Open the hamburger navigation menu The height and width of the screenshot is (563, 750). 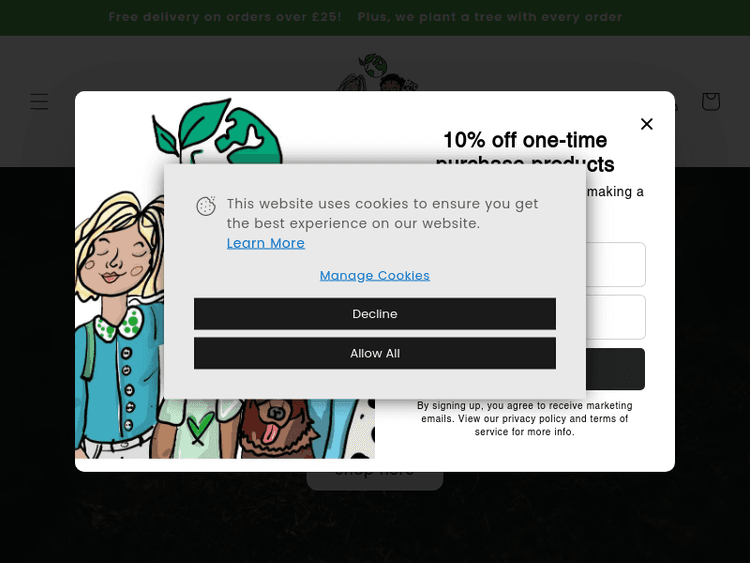point(39,101)
